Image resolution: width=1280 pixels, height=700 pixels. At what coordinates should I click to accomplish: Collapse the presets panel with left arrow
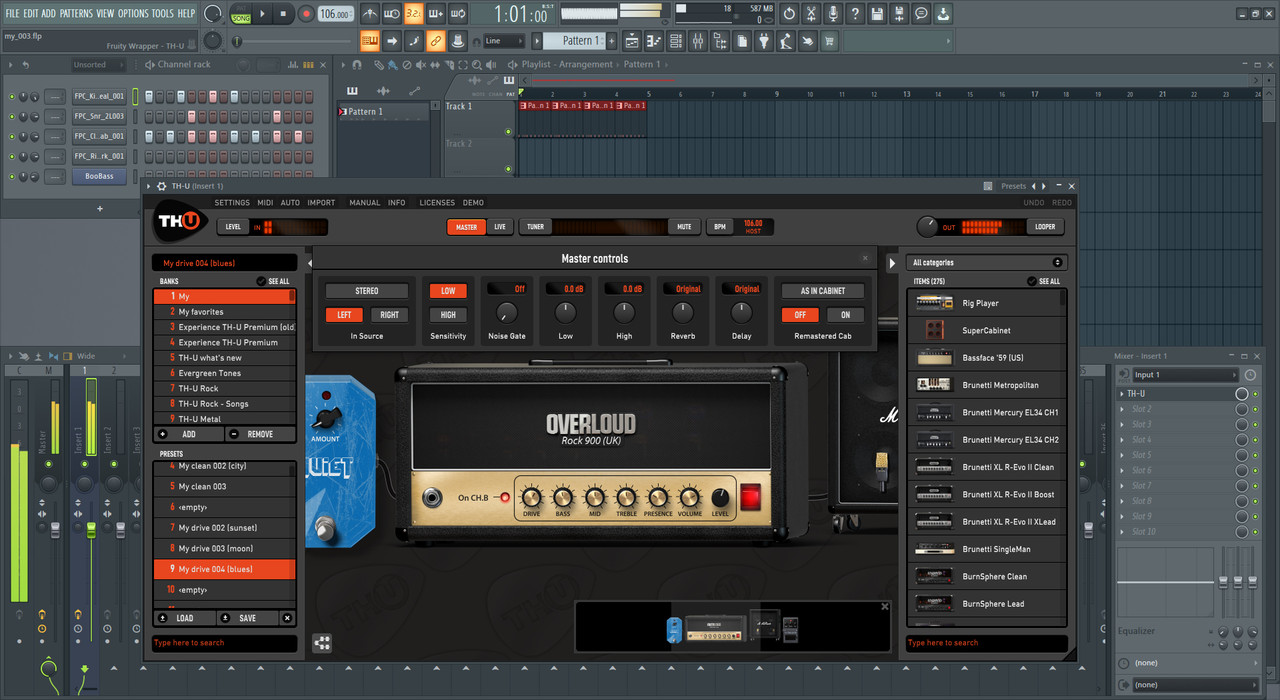(309, 263)
